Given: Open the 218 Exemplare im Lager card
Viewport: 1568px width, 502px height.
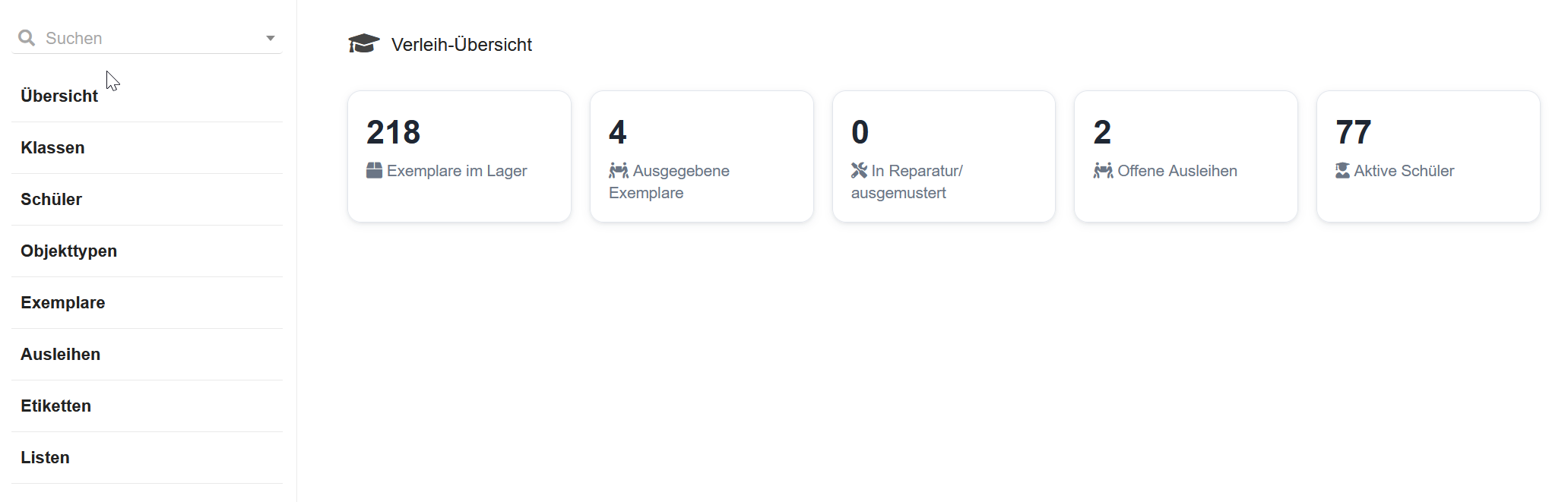Looking at the screenshot, I should (x=459, y=156).
